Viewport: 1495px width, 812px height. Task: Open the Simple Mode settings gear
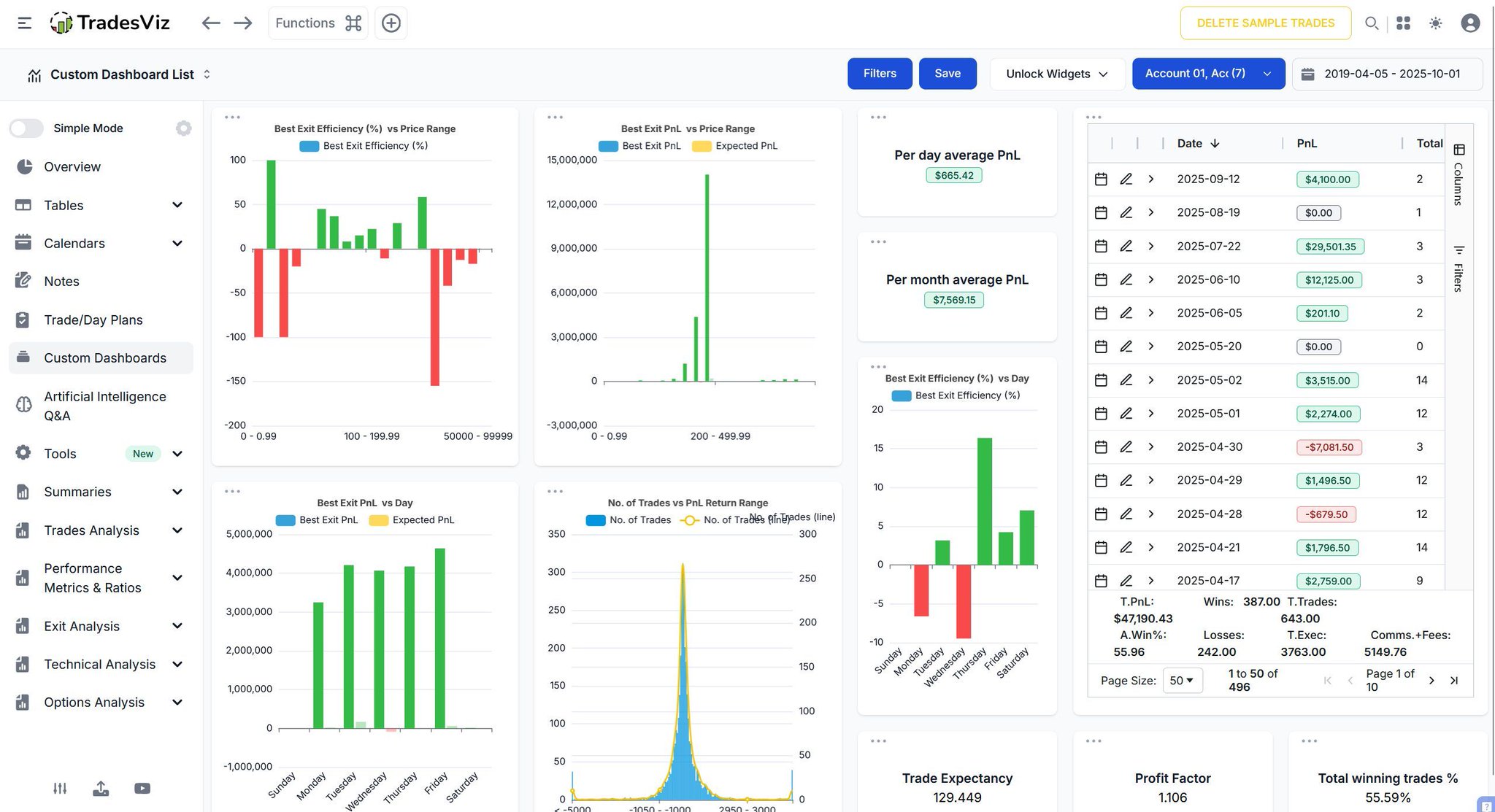pos(183,128)
